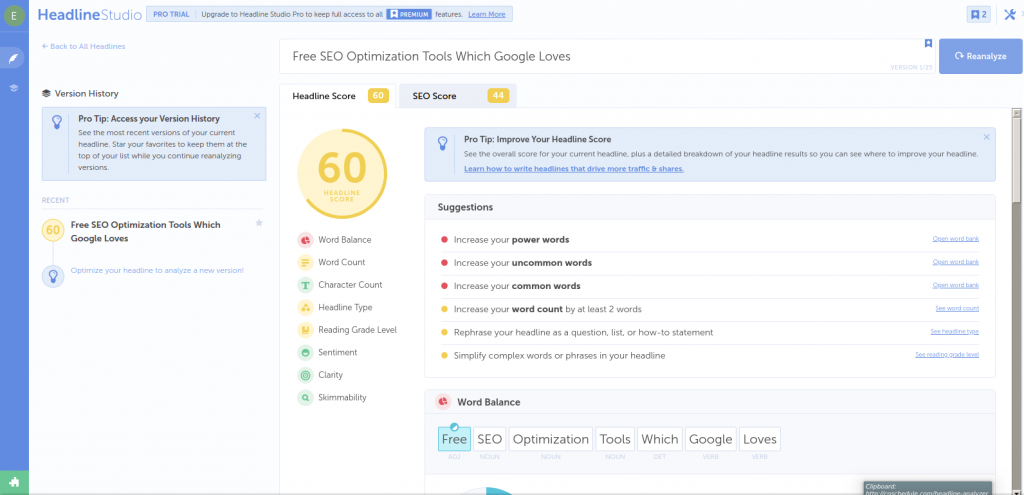Click the Skimmability icon

point(305,397)
